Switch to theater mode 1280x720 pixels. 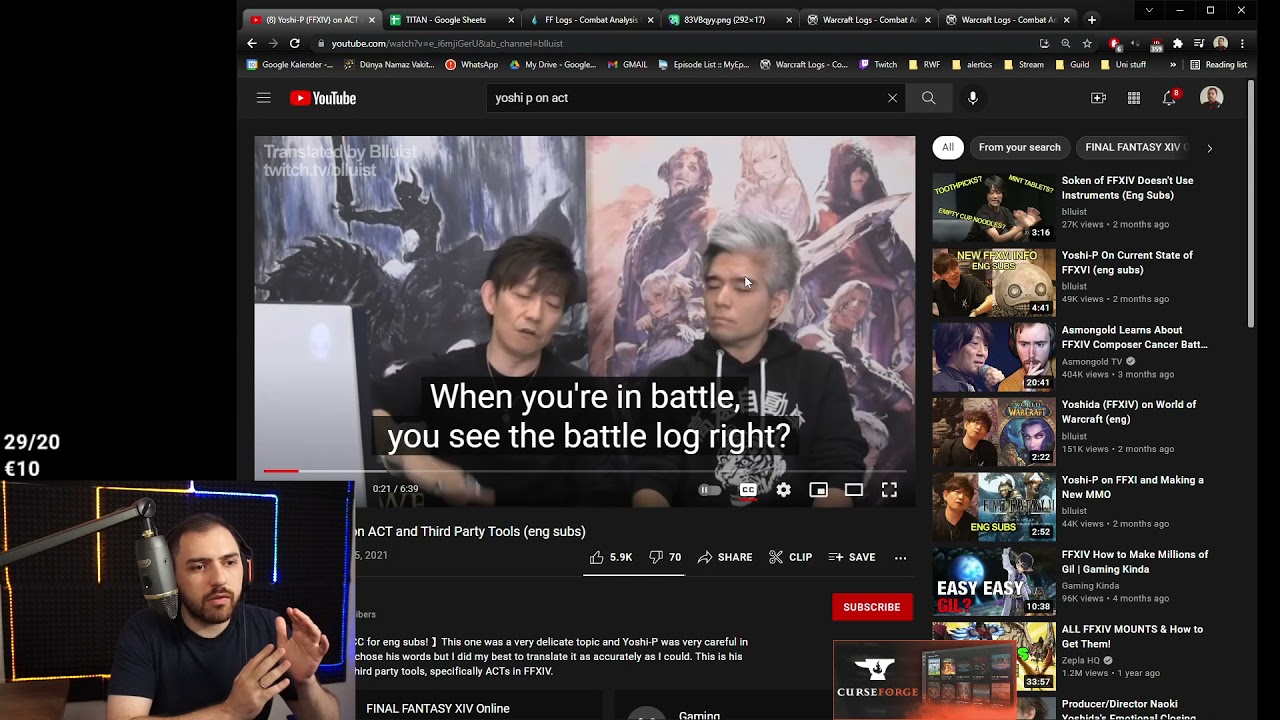(853, 490)
